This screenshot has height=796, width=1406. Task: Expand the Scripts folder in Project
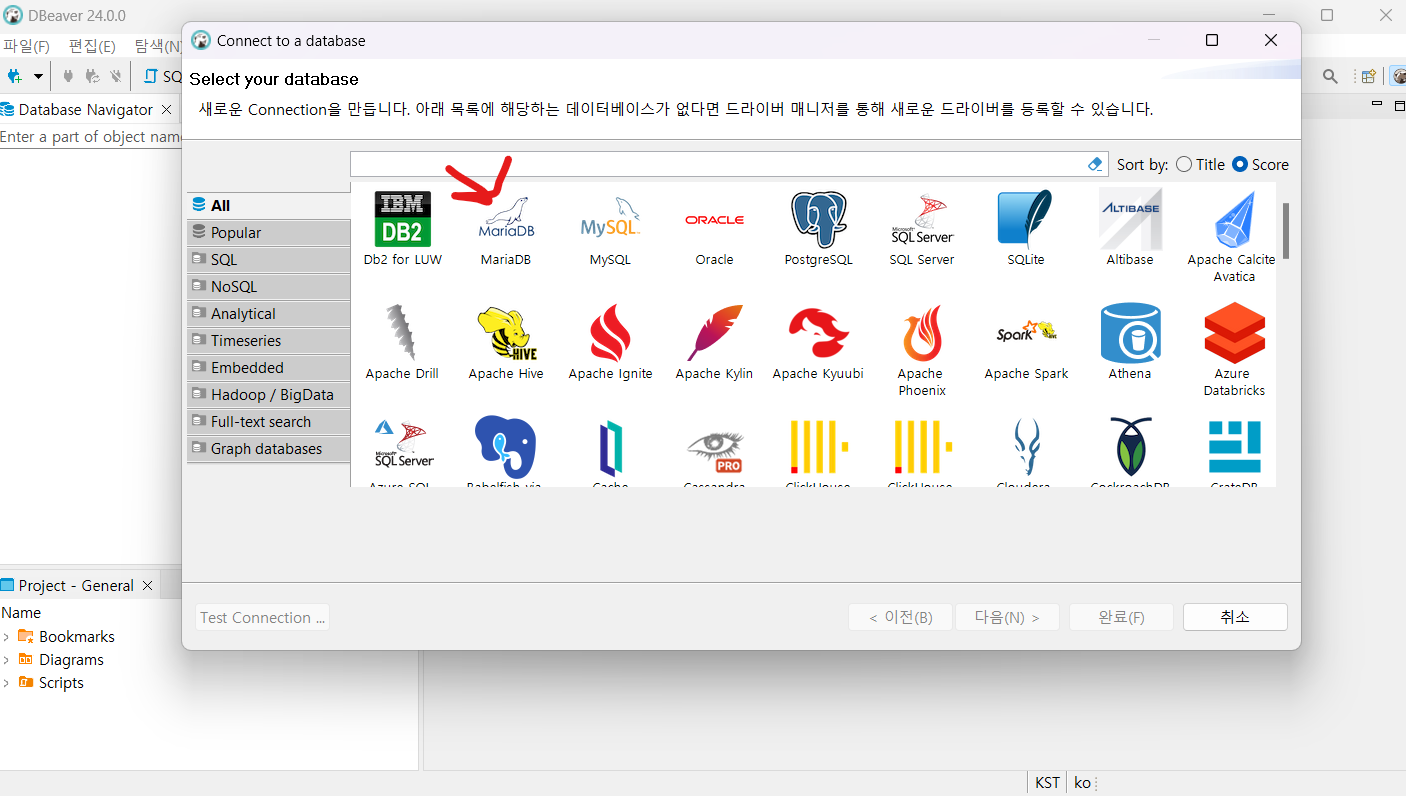click(6, 683)
